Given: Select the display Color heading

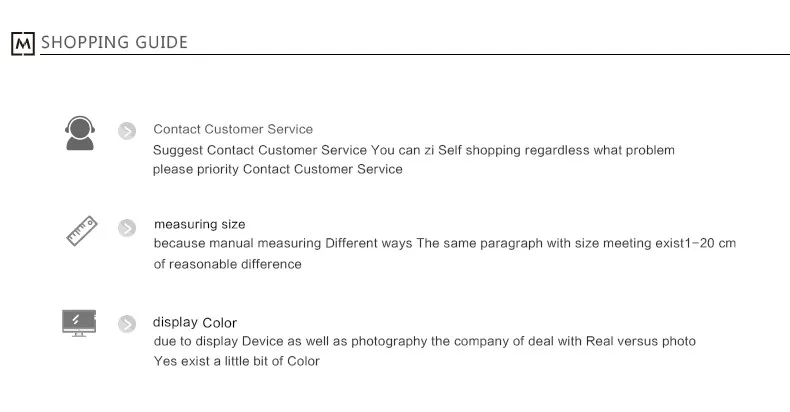Looking at the screenshot, I should pyautogui.click(x=194, y=322).
